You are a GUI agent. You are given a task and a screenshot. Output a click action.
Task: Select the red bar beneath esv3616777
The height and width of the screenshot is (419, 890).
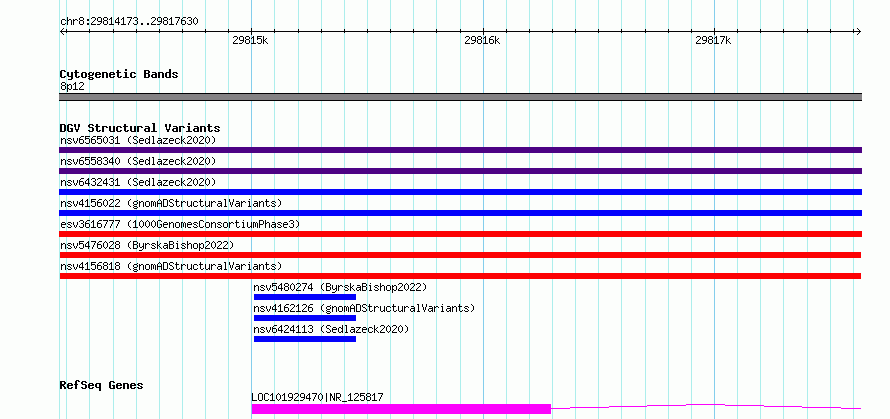point(460,234)
